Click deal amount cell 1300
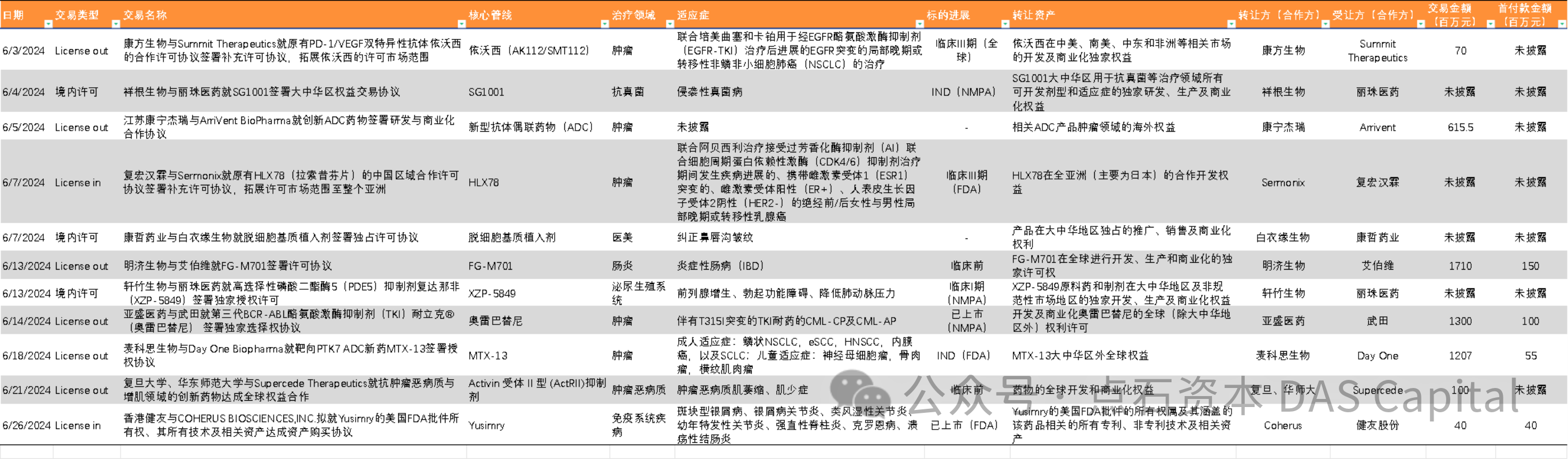 coord(1460,322)
